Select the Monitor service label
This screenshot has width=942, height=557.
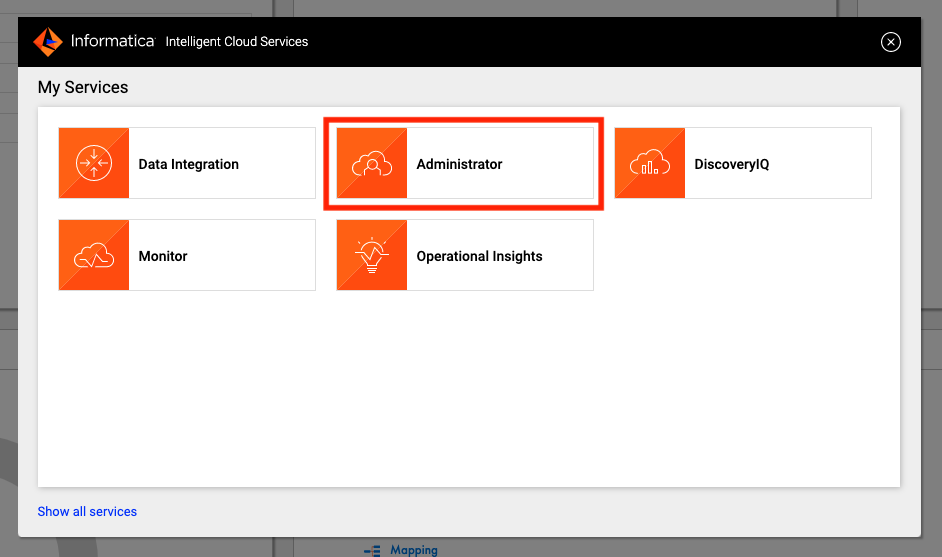163,256
